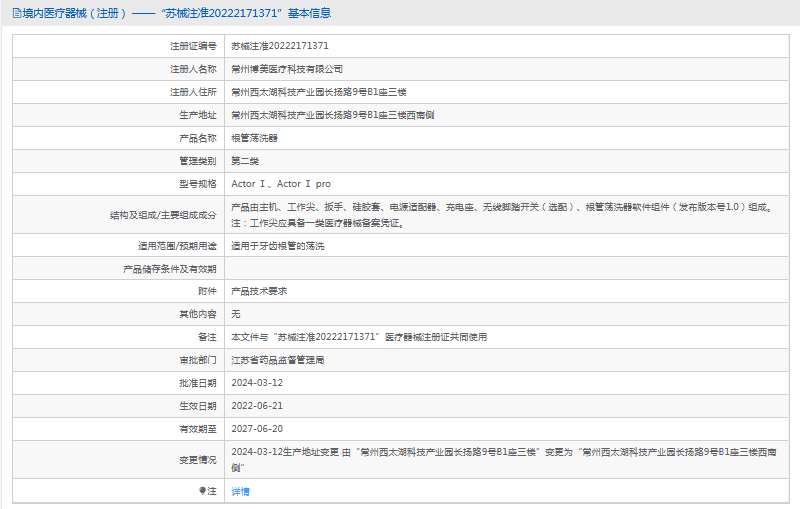Click the 适用范围/预期用途 row label

(177, 246)
